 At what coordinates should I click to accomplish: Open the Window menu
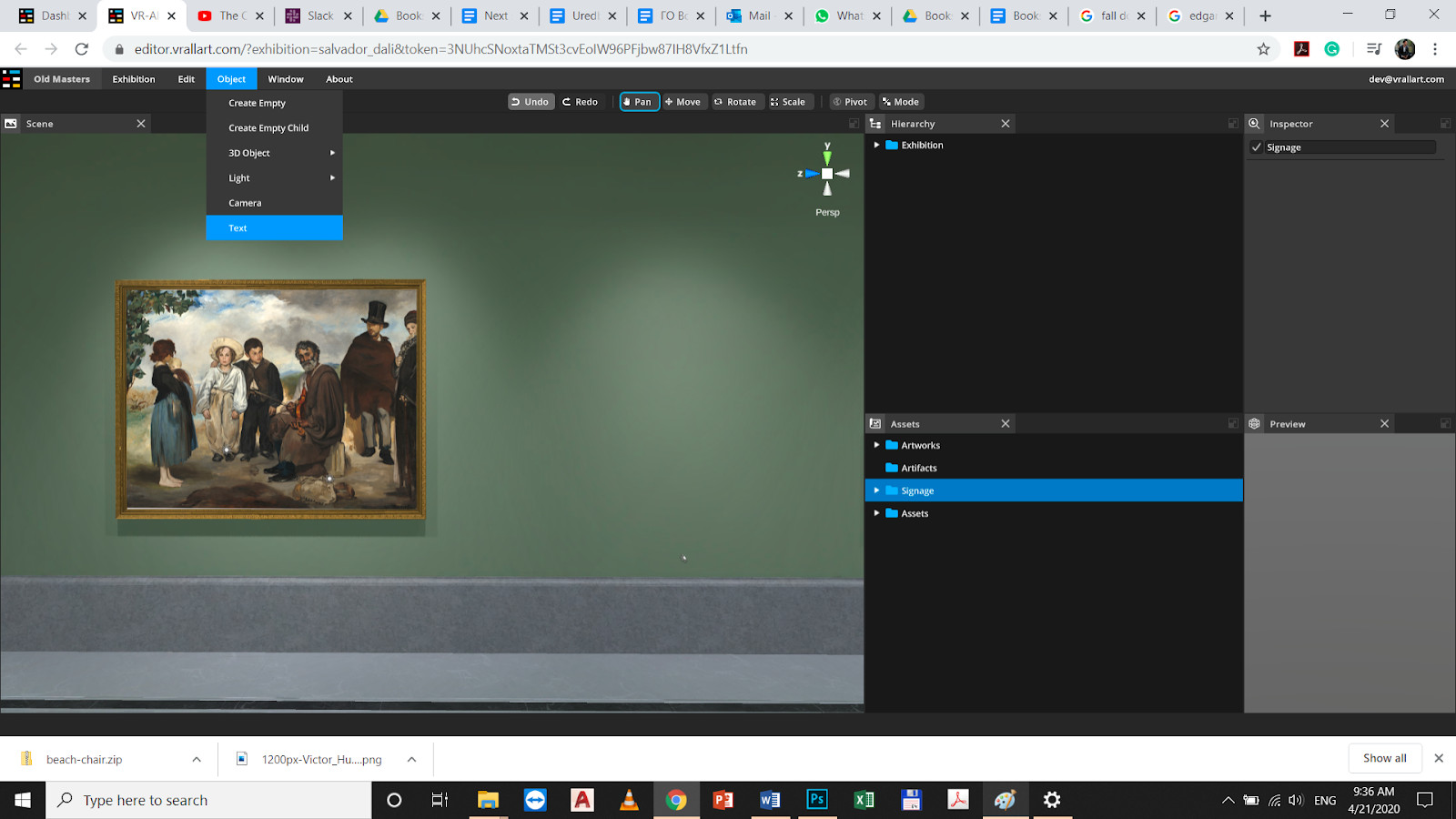(286, 79)
